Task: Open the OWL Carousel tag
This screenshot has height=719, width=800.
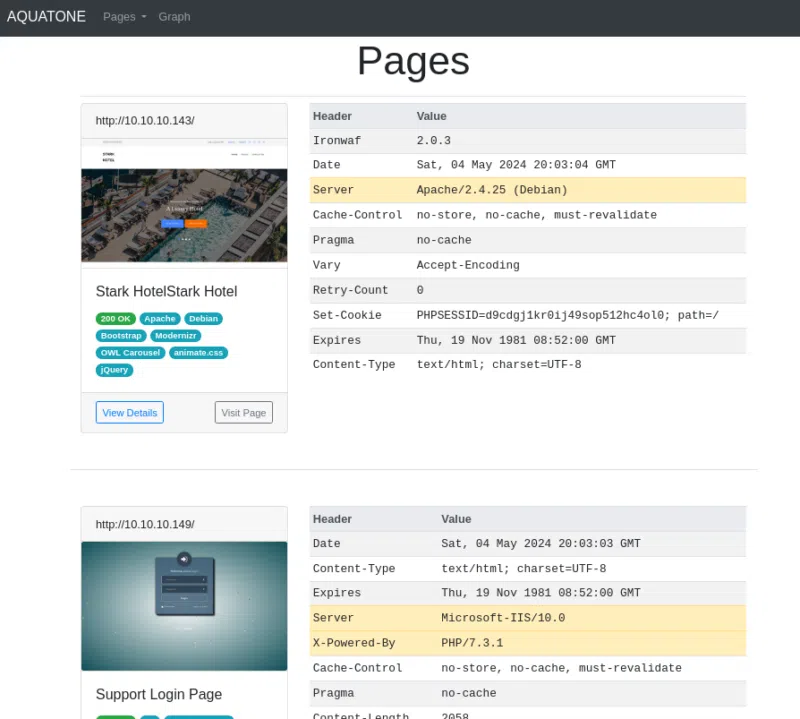Action: [131, 353]
